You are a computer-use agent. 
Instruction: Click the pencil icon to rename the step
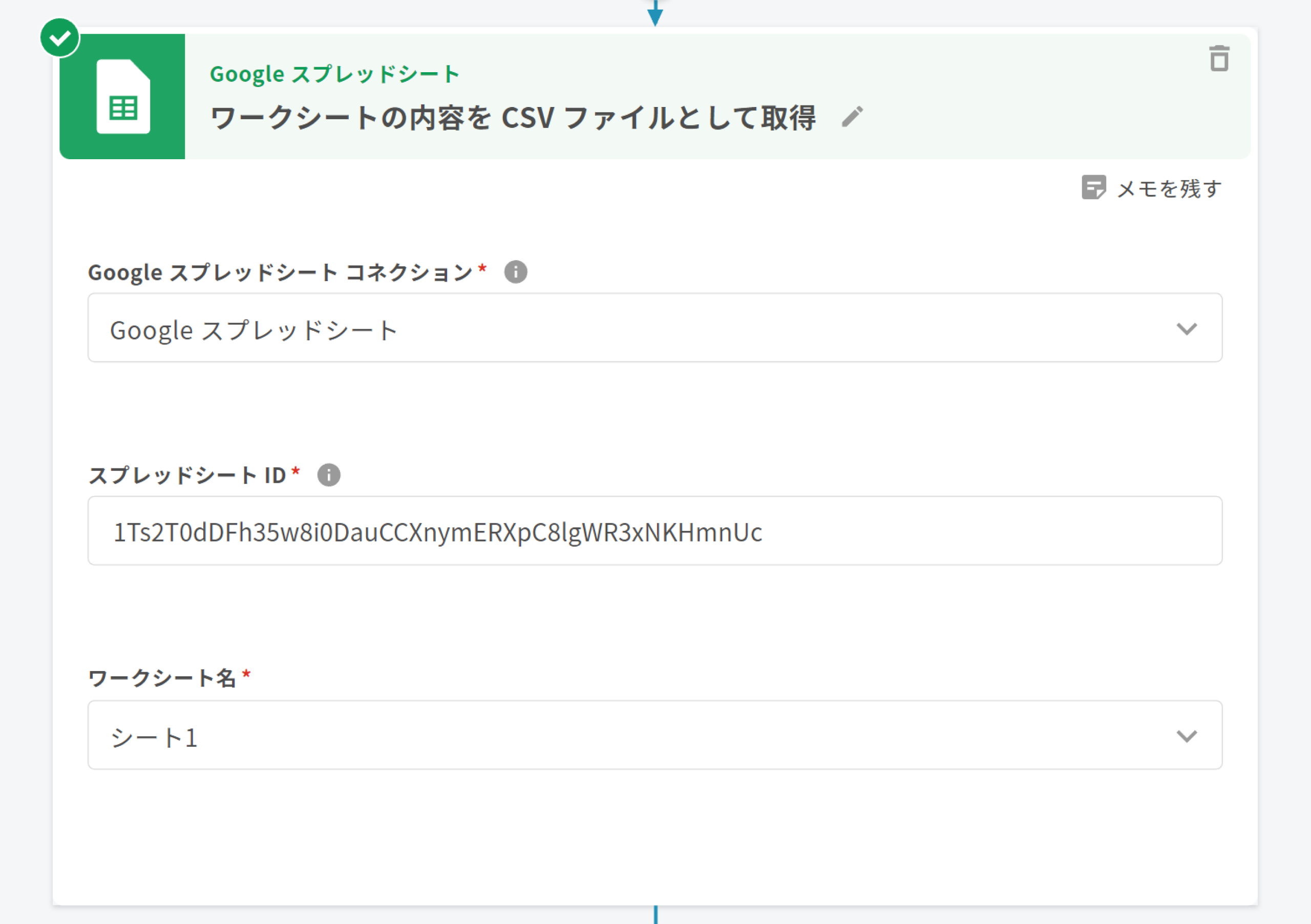tap(852, 117)
